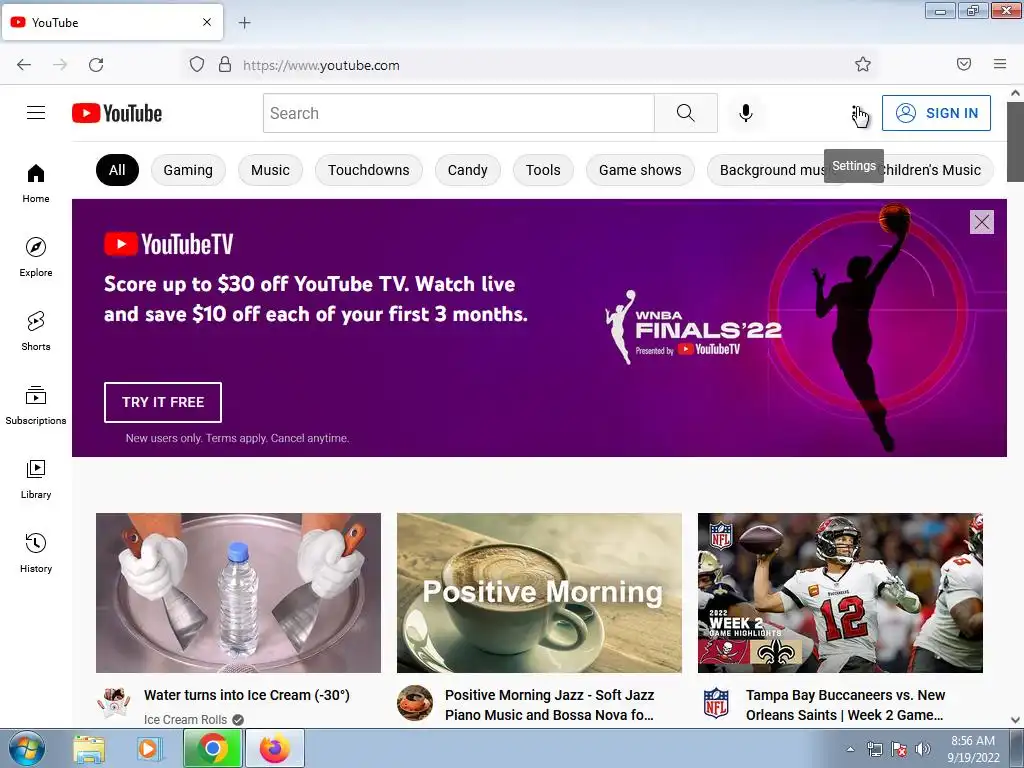Open title 'Water turns into Ice Cream (-30°)'
The height and width of the screenshot is (768, 1024).
(247, 696)
